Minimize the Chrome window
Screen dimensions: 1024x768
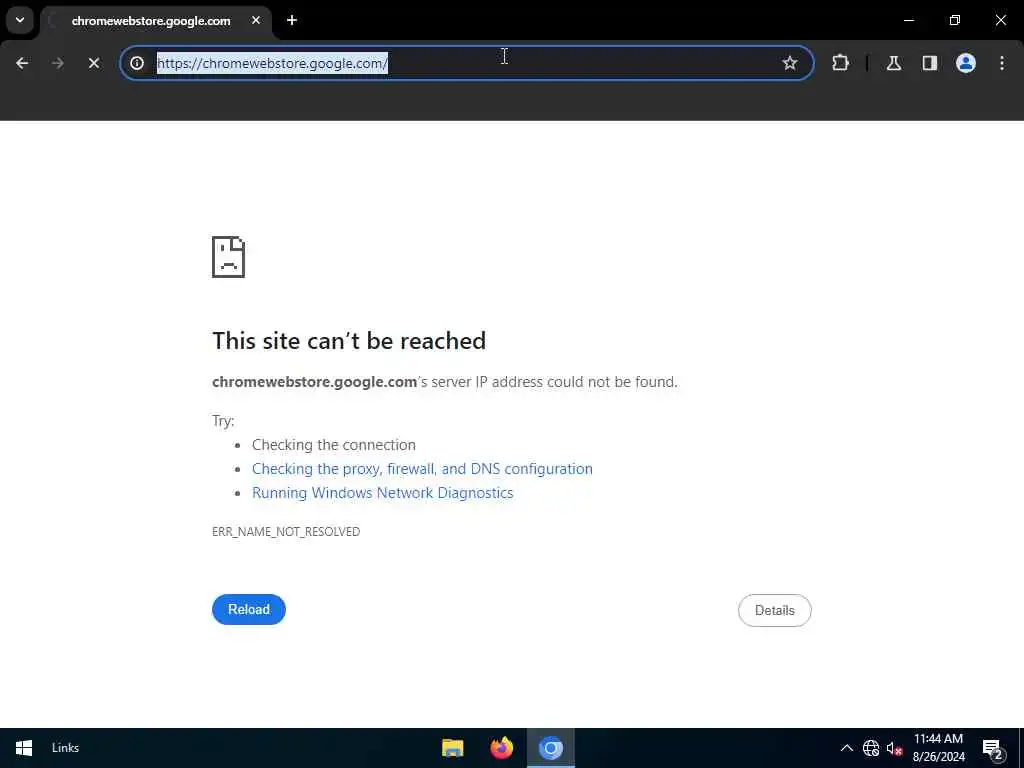(908, 20)
